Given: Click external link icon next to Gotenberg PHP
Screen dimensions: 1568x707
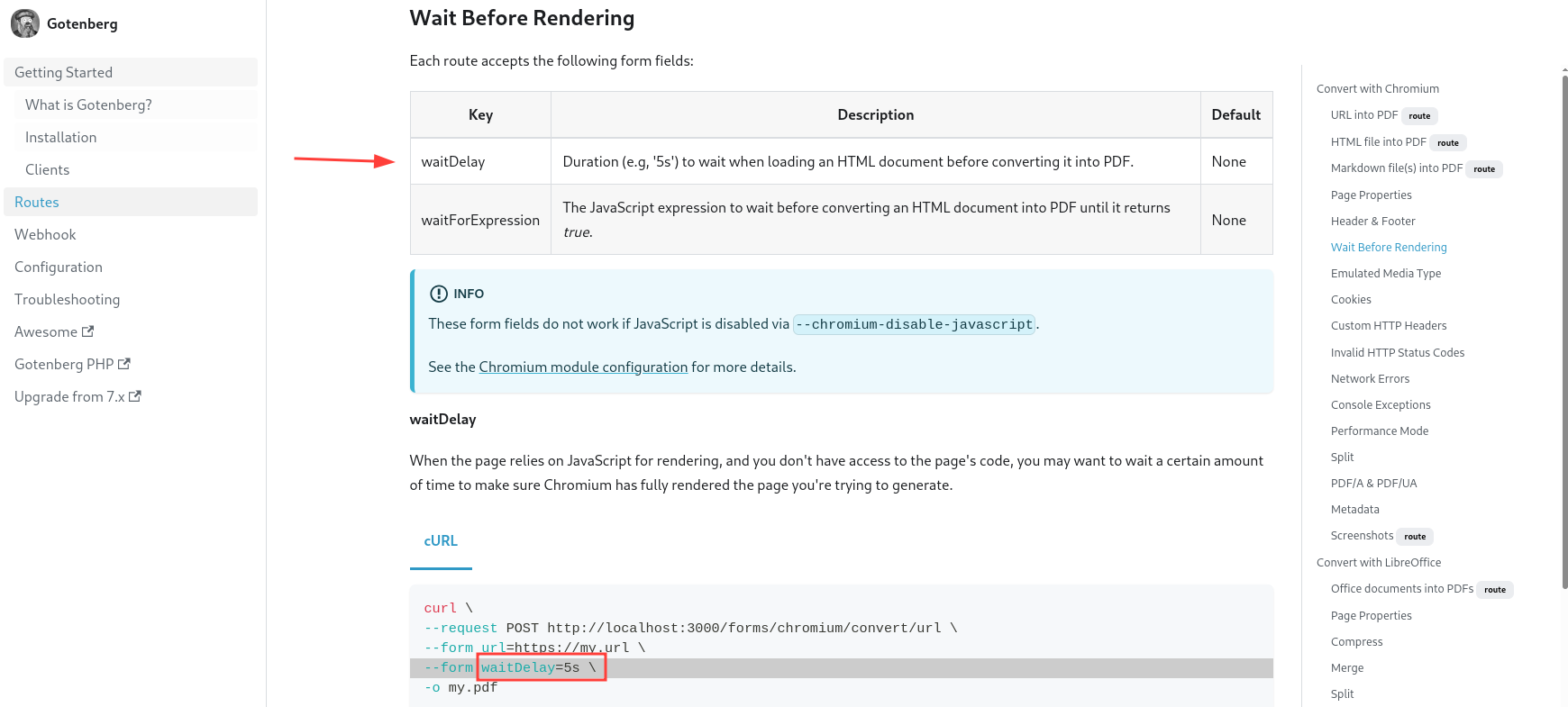Looking at the screenshot, I should point(124,364).
